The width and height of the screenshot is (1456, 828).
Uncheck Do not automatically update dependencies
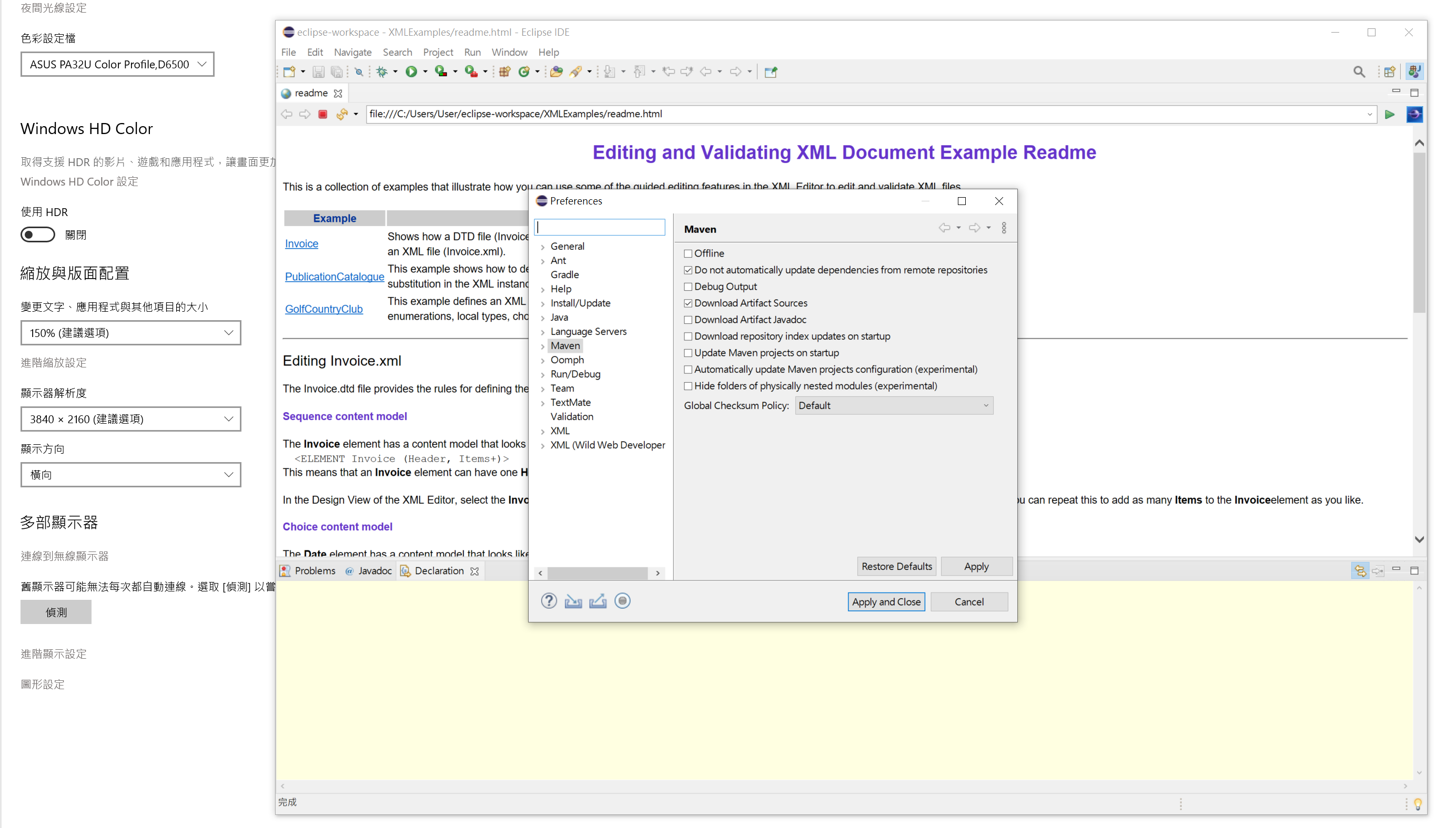tap(688, 270)
